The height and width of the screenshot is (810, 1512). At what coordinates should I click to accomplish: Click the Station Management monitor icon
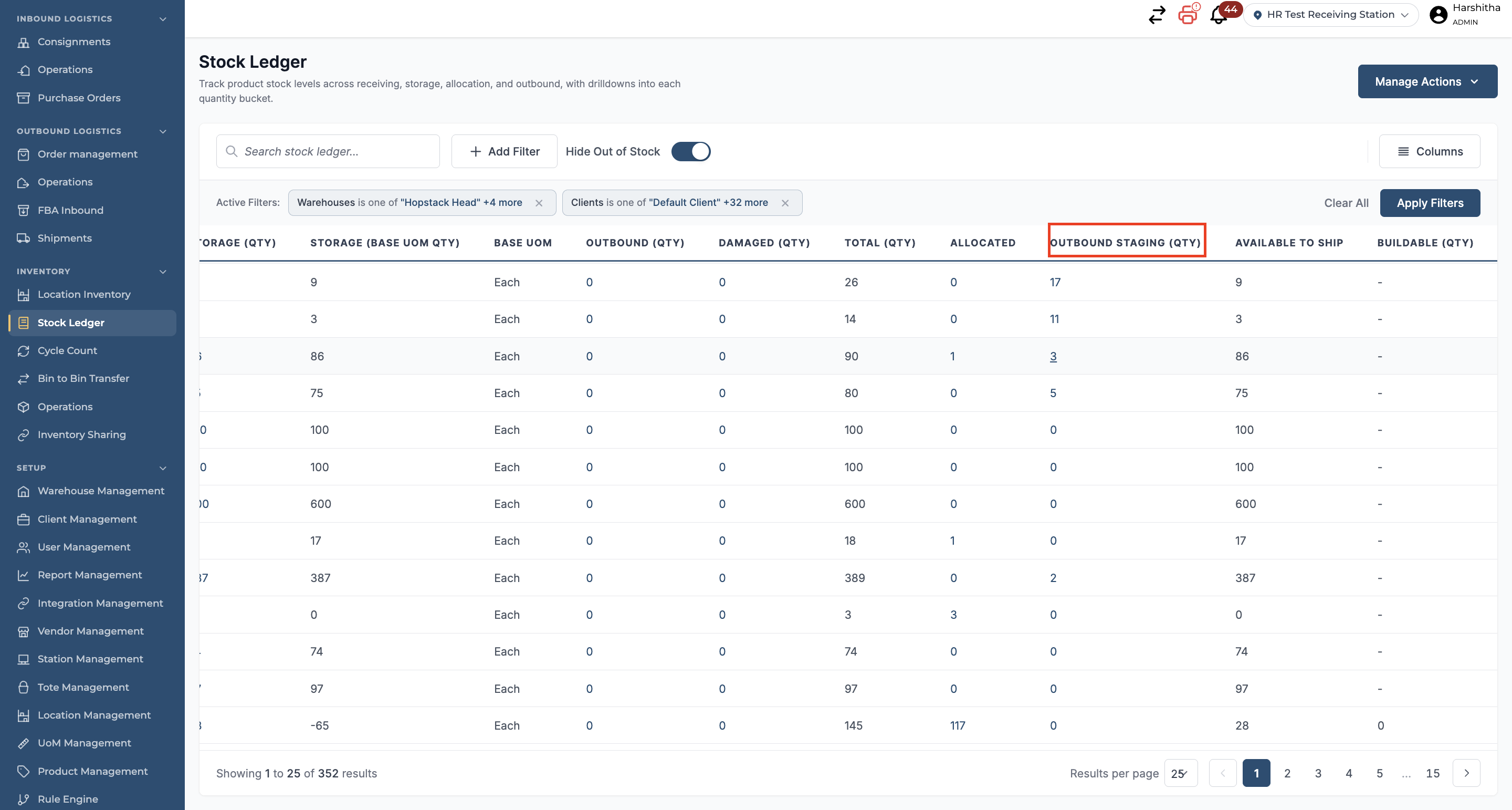[24, 659]
